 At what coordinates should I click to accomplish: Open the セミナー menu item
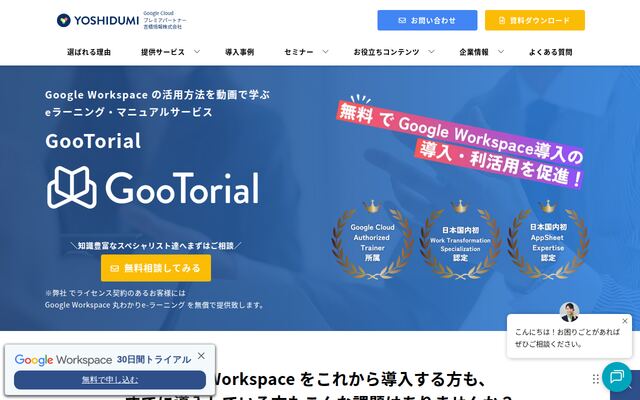pyautogui.click(x=299, y=52)
